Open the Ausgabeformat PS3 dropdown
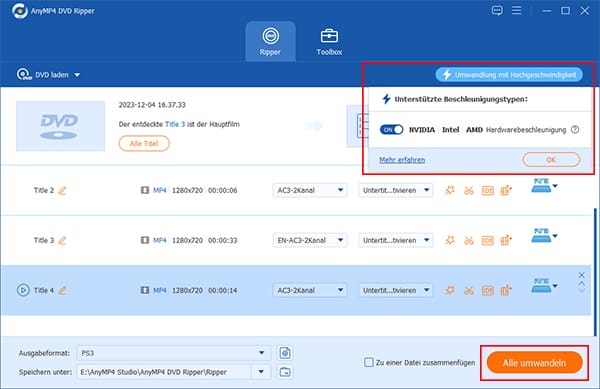 click(x=173, y=353)
